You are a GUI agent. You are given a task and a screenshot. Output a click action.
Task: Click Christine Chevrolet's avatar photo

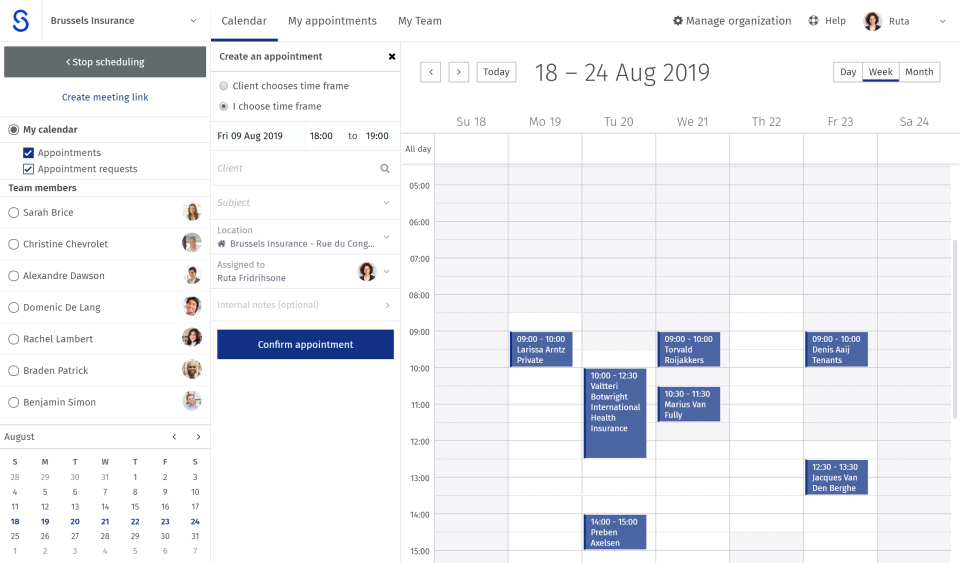(x=192, y=243)
